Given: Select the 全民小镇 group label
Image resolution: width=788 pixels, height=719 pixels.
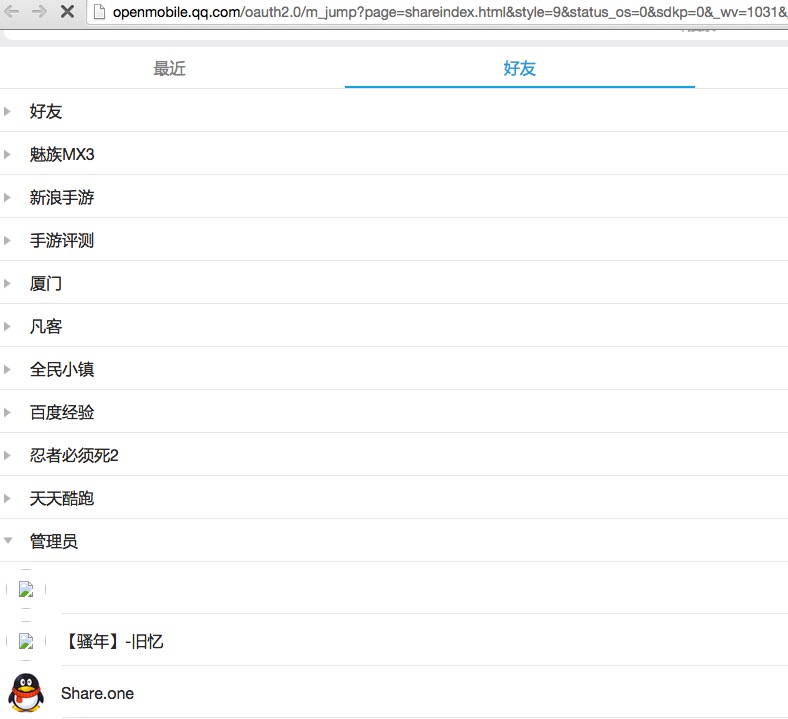Looking at the screenshot, I should [x=62, y=369].
